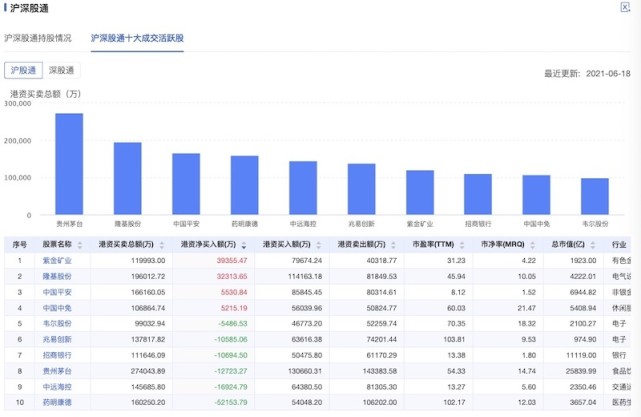Open the 药明康德 stock link in table
641x417 pixels.
[x=57, y=403]
